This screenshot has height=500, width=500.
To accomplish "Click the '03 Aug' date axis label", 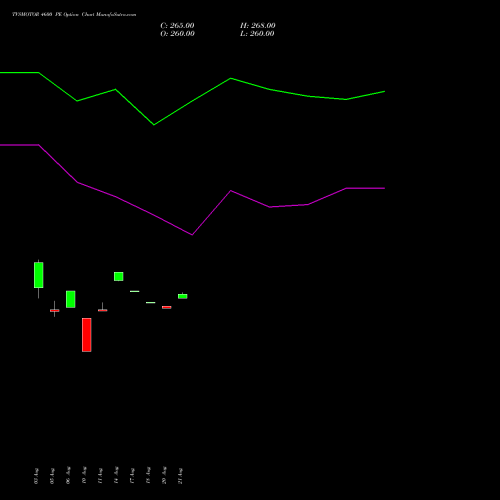I will [x=36, y=476].
